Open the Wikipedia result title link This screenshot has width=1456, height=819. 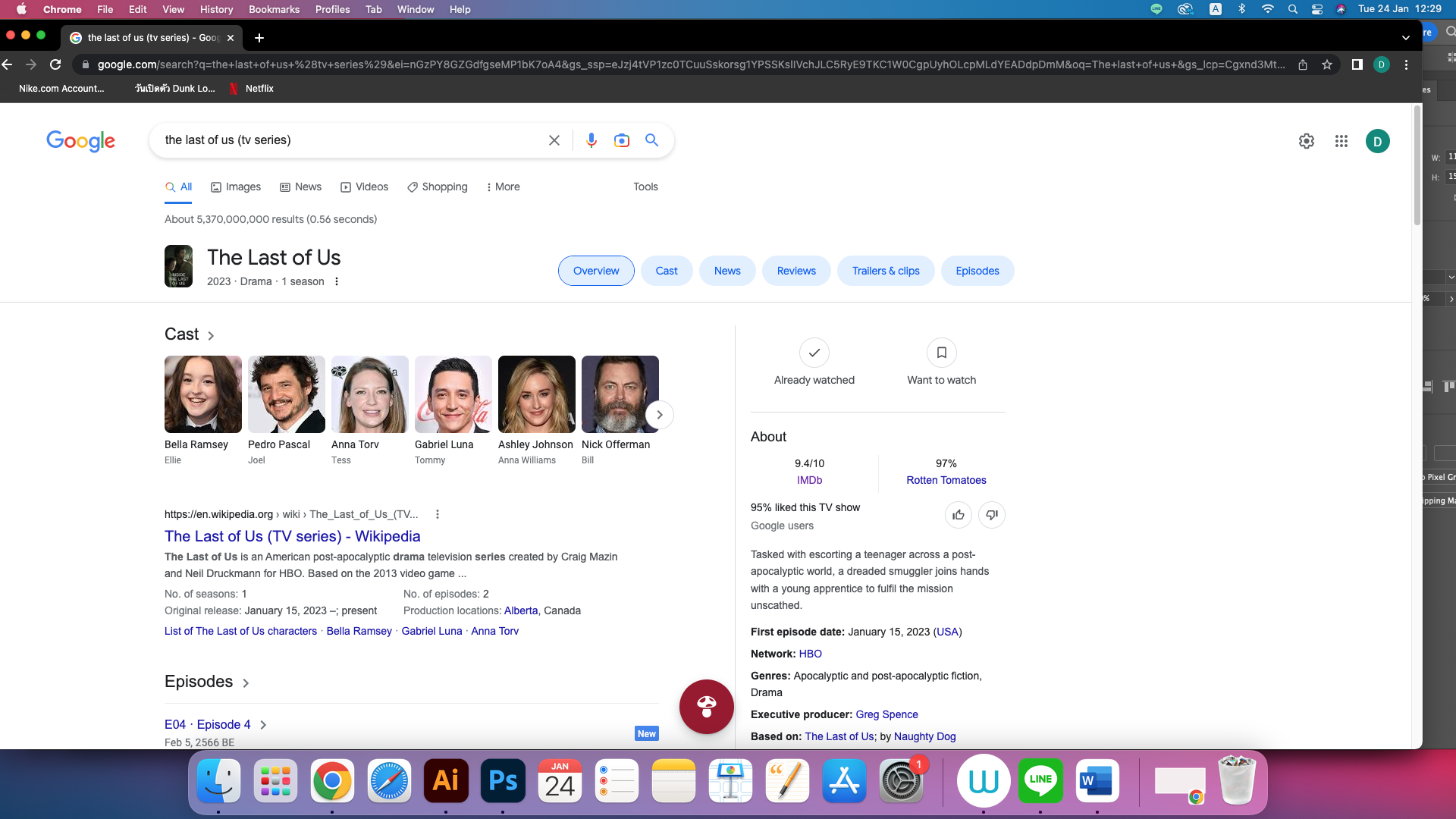click(x=293, y=536)
